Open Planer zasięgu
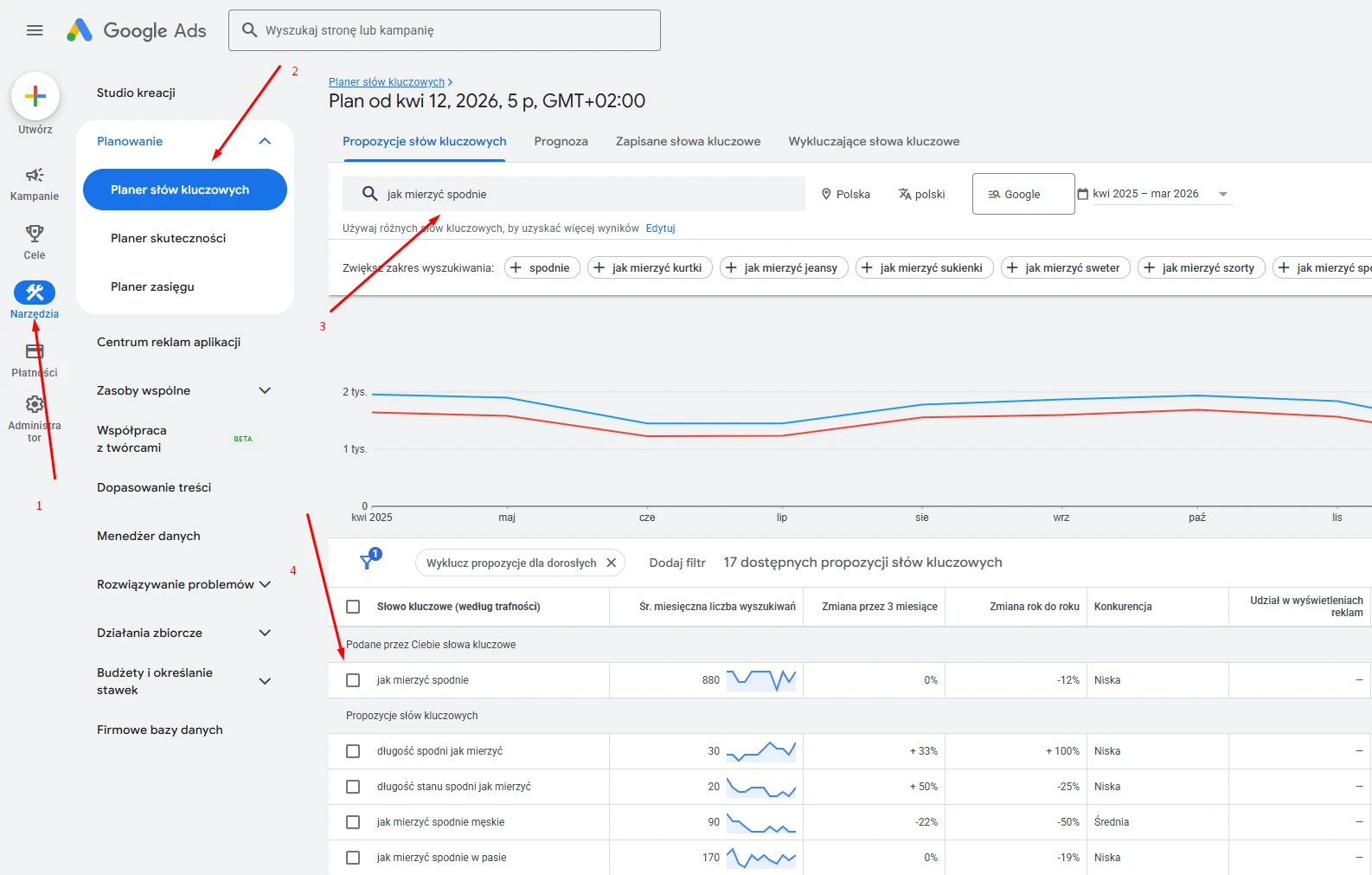Image resolution: width=1372 pixels, height=875 pixels. tap(152, 286)
